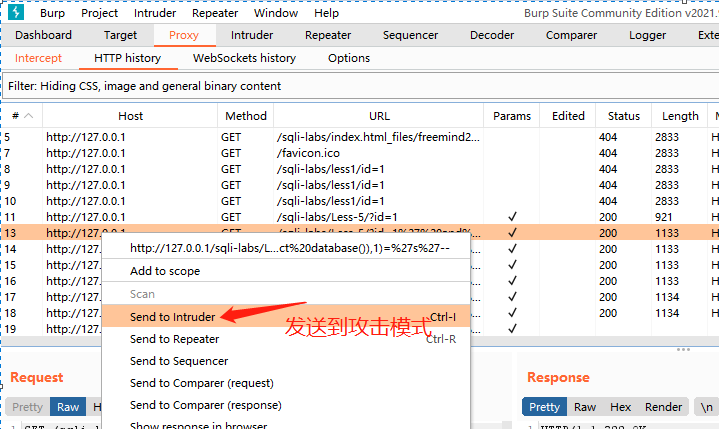Select history row number 14
The image size is (719, 429).
point(51,249)
